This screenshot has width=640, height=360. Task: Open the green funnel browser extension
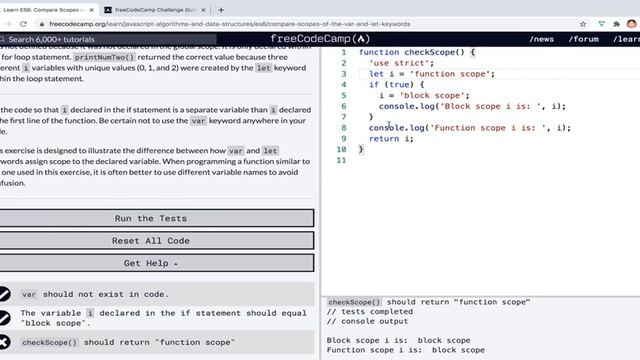point(602,24)
